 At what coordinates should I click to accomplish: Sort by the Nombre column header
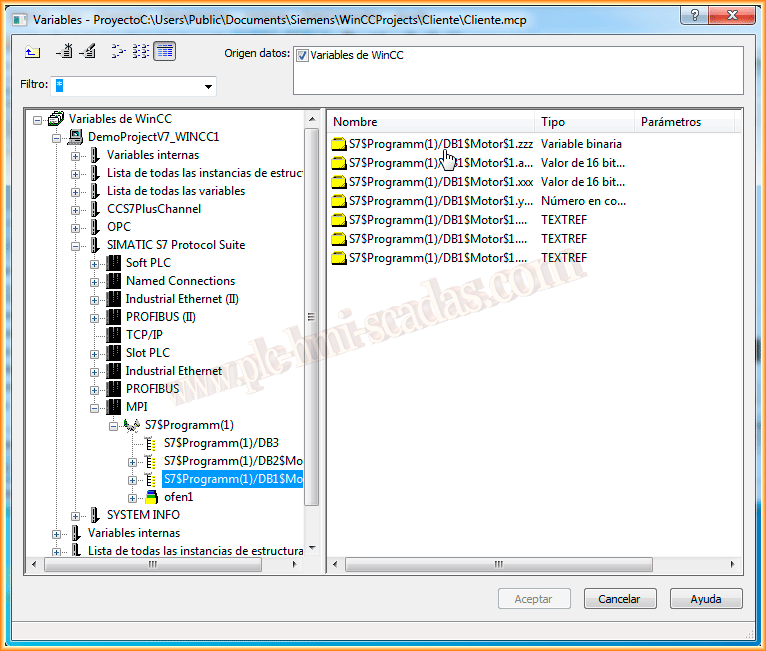(x=430, y=122)
